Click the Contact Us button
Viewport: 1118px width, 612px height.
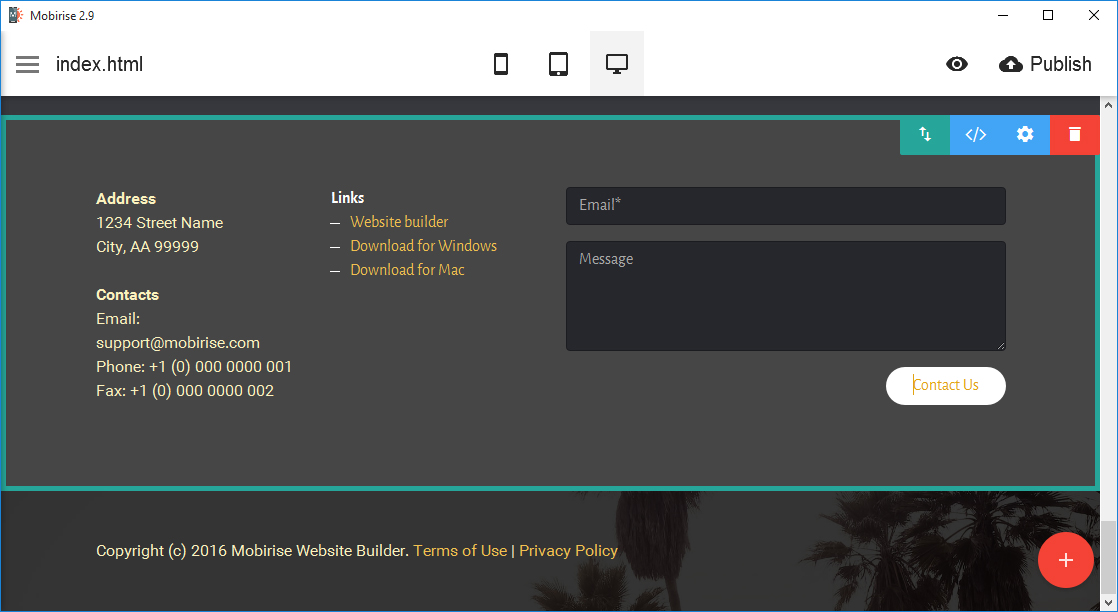(945, 386)
